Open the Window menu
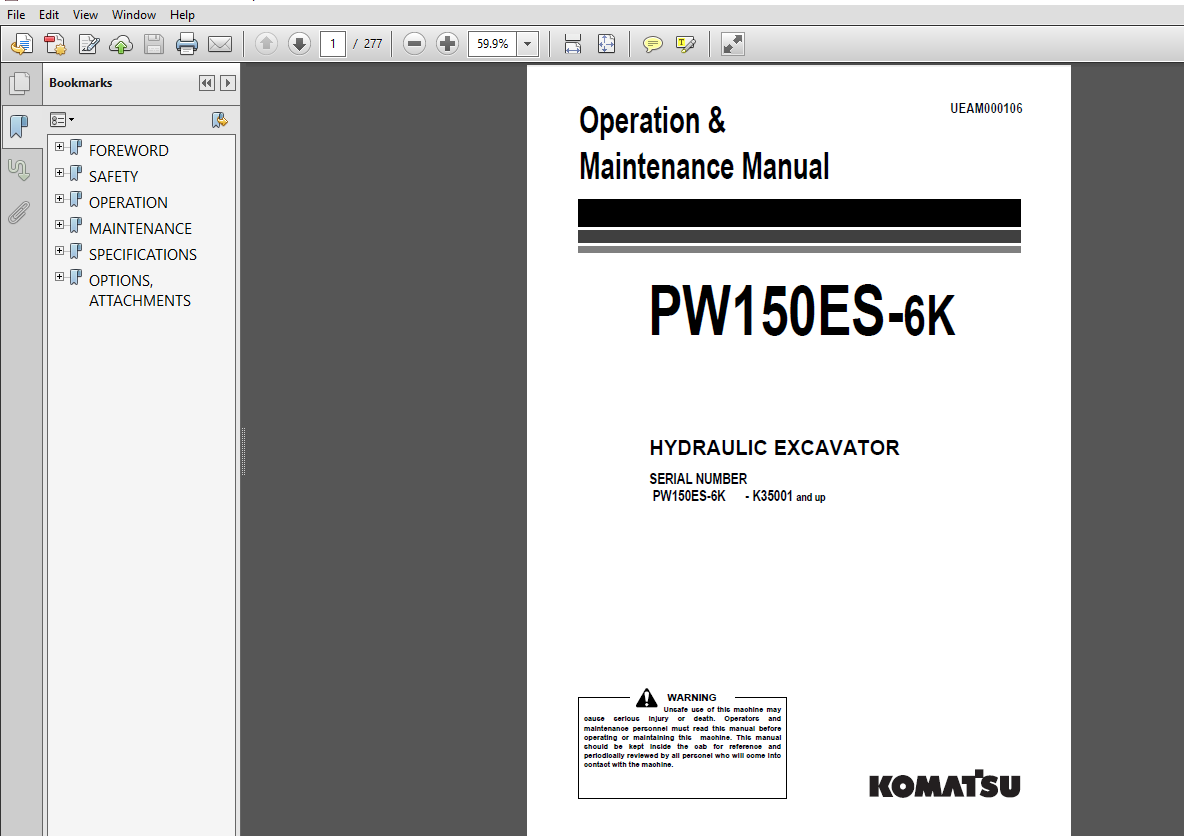1184x836 pixels. click(x=134, y=14)
